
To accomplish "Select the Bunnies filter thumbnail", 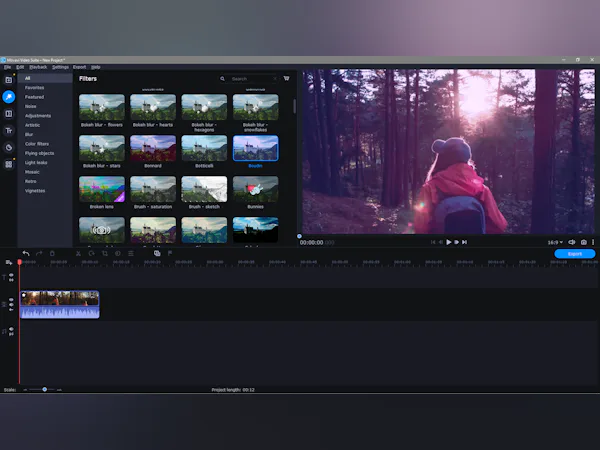I will tap(256, 189).
